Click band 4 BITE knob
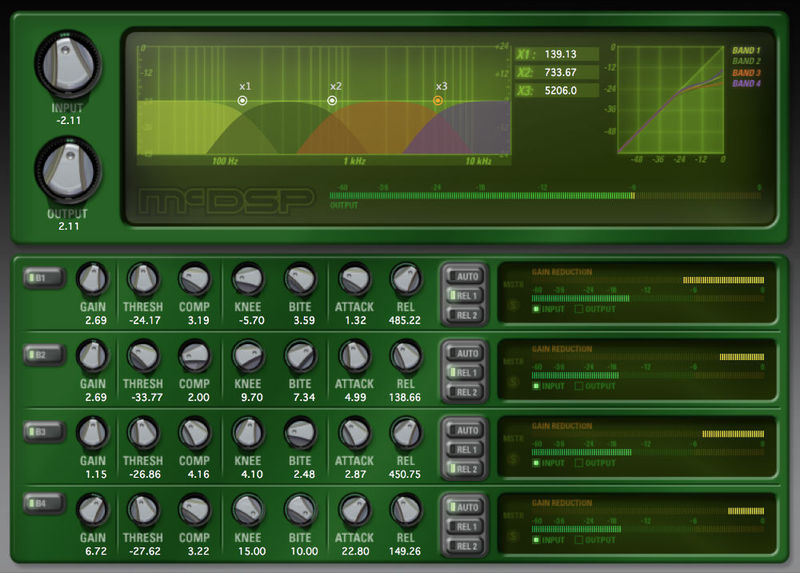Image resolution: width=800 pixels, height=573 pixels. point(300,509)
